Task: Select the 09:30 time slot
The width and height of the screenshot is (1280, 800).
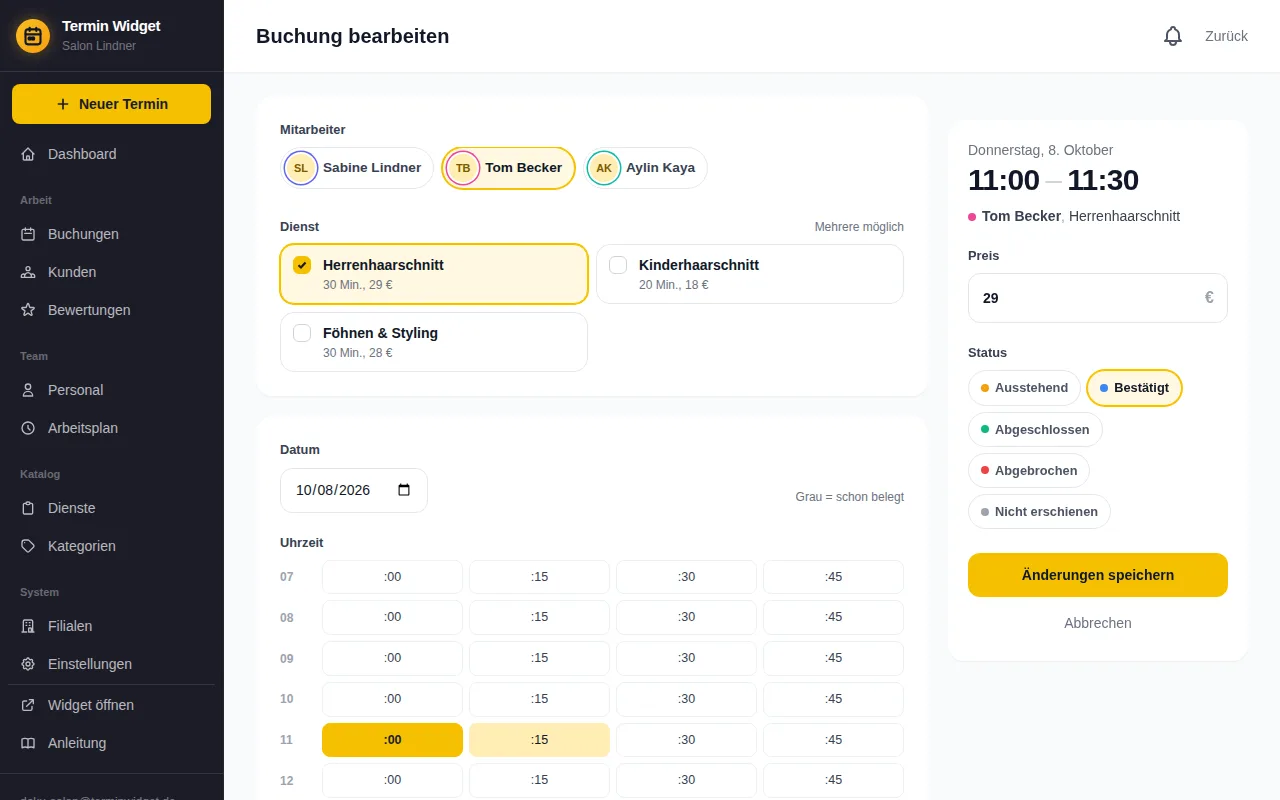Action: coord(686,658)
